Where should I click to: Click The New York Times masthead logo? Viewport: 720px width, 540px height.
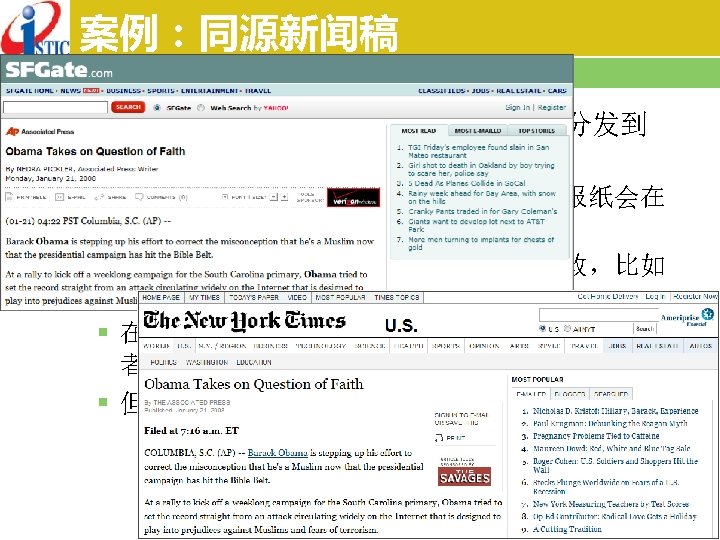[x=244, y=321]
